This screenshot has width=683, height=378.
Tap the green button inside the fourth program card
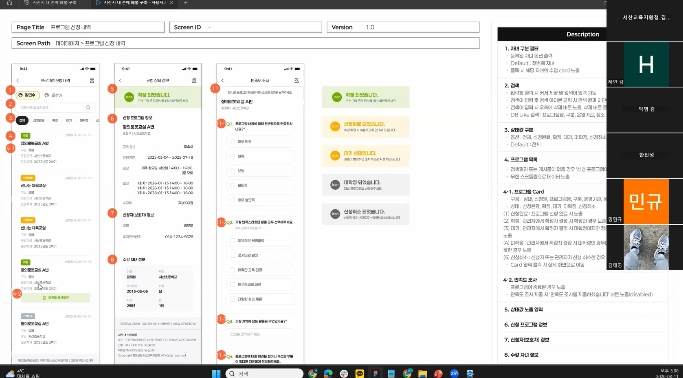pyautogui.click(x=56, y=298)
